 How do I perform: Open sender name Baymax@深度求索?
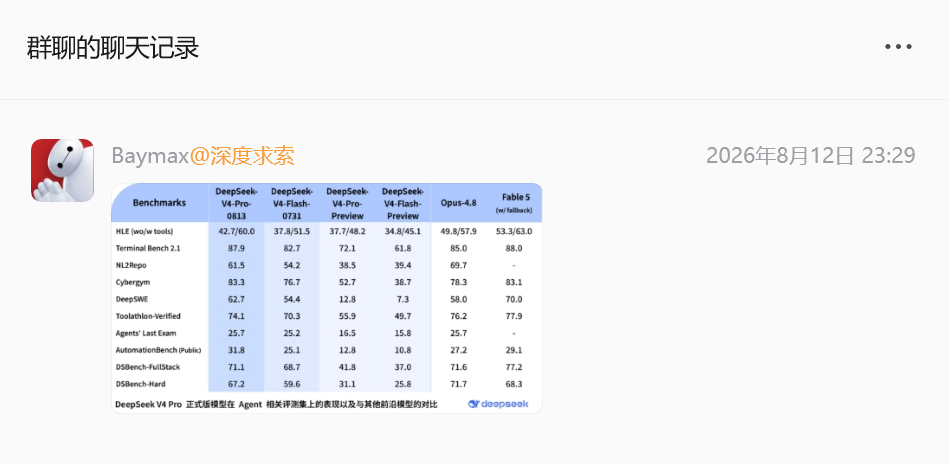(x=203, y=155)
